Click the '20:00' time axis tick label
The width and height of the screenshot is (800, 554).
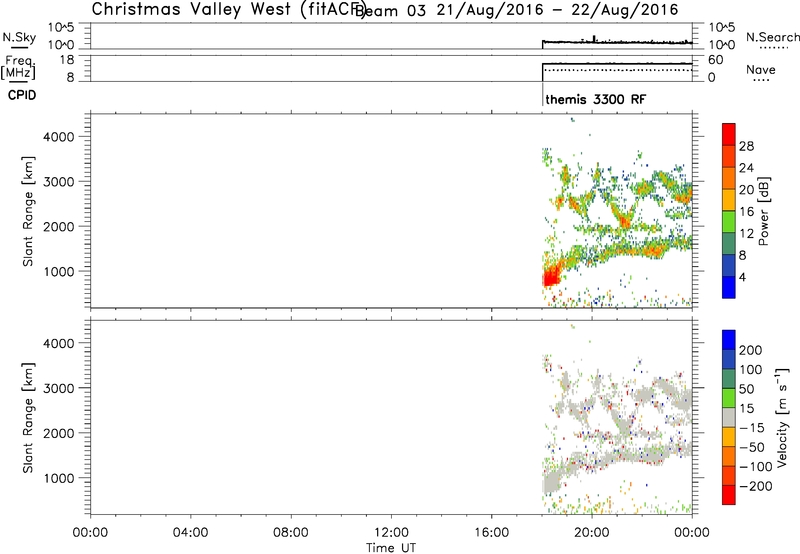pyautogui.click(x=592, y=533)
